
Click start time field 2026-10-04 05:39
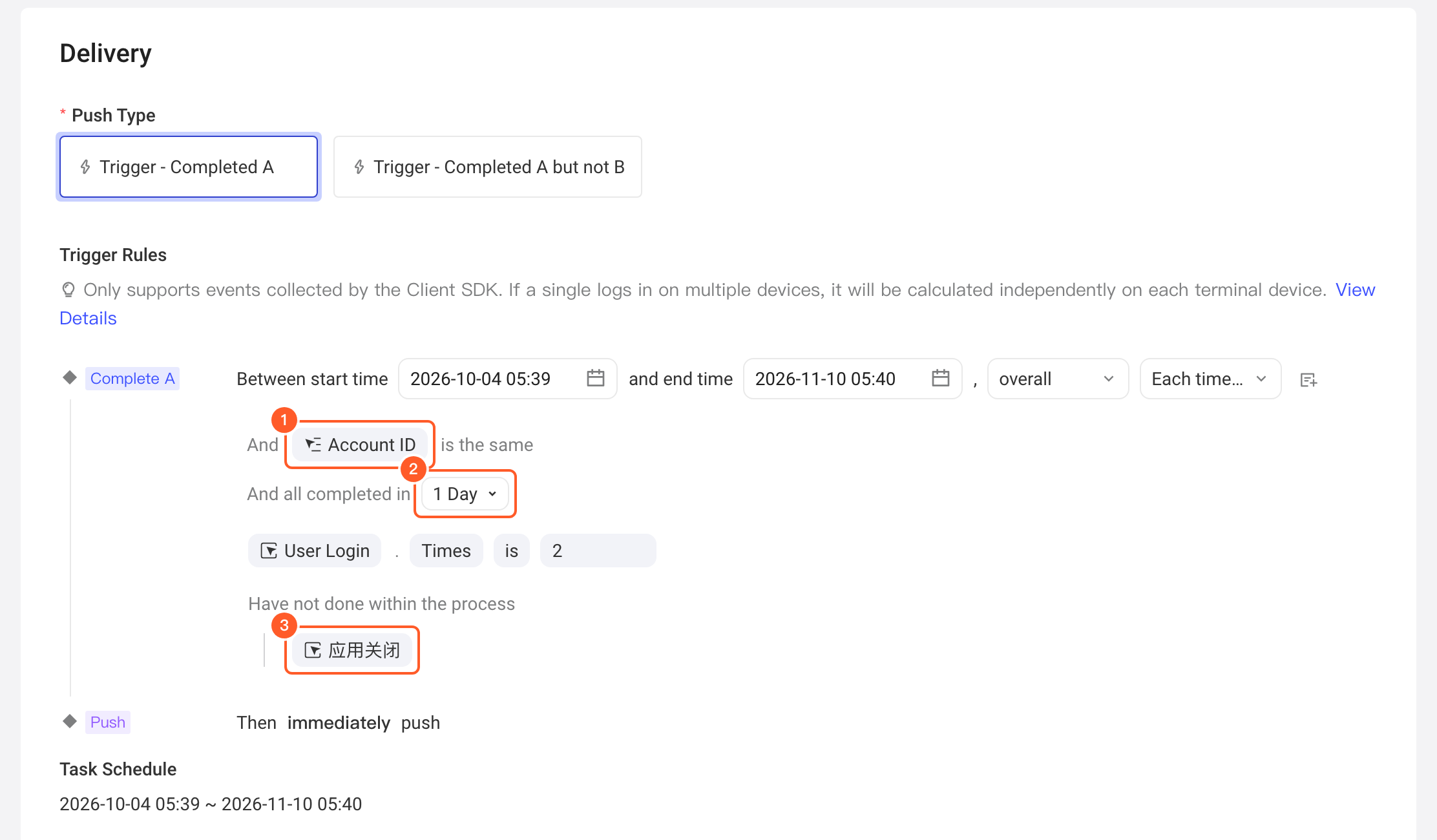507,379
